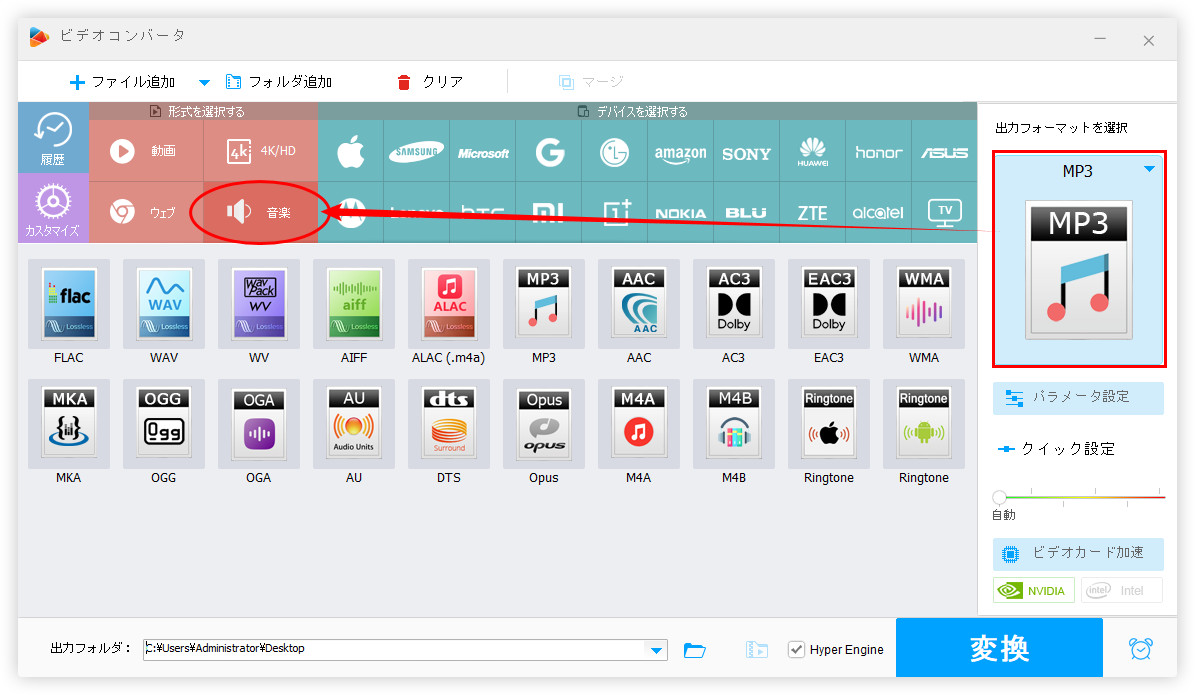Image resolution: width=1195 pixels, height=695 pixels.
Task: Choose the NOKIA device category
Action: (x=681, y=213)
